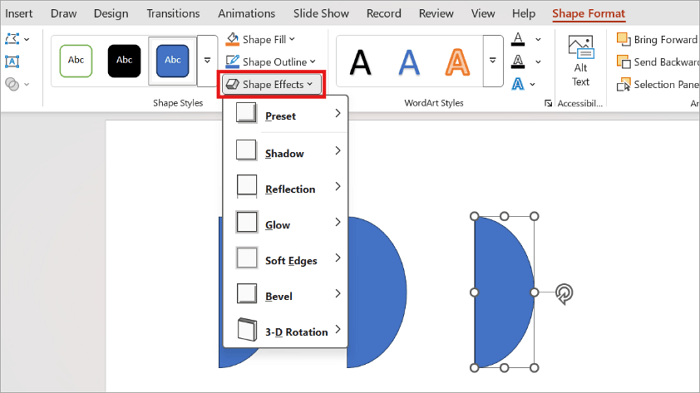Open the Glow effects submenu
Image resolution: width=700 pixels, height=393 pixels.
tap(286, 222)
